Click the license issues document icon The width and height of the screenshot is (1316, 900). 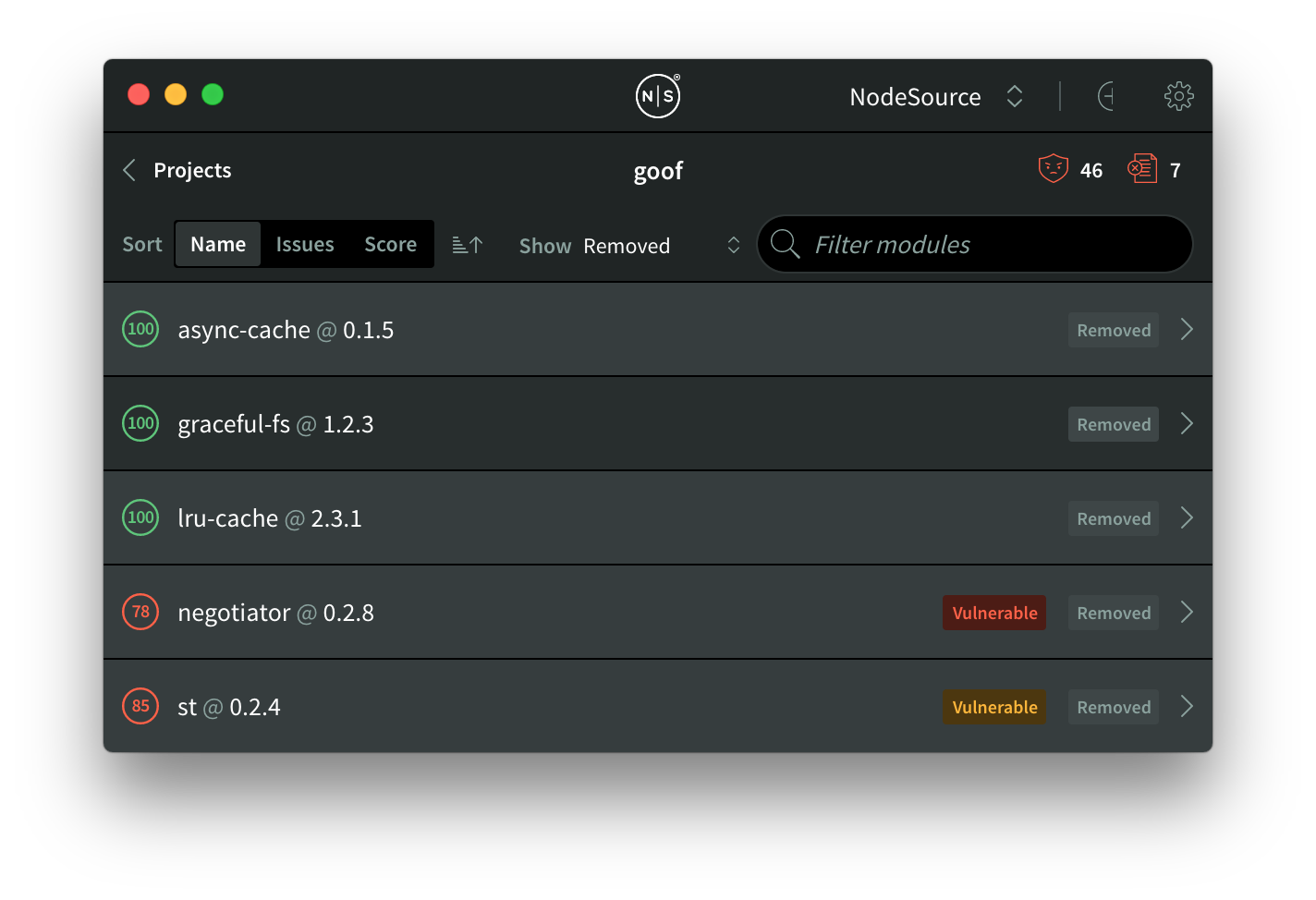tap(1142, 169)
